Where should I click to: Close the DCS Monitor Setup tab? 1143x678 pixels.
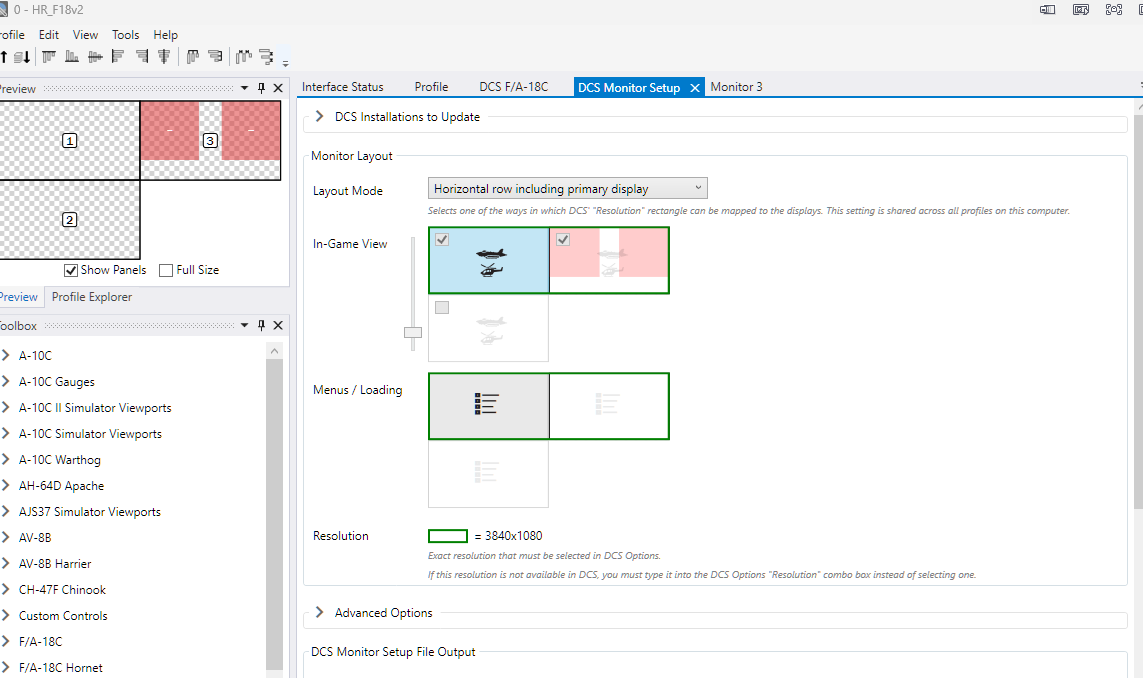[695, 87]
